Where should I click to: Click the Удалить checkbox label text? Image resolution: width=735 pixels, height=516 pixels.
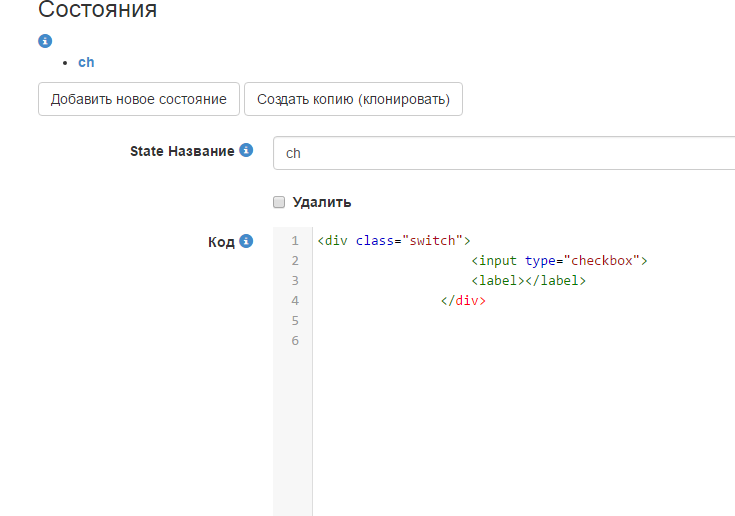321,202
